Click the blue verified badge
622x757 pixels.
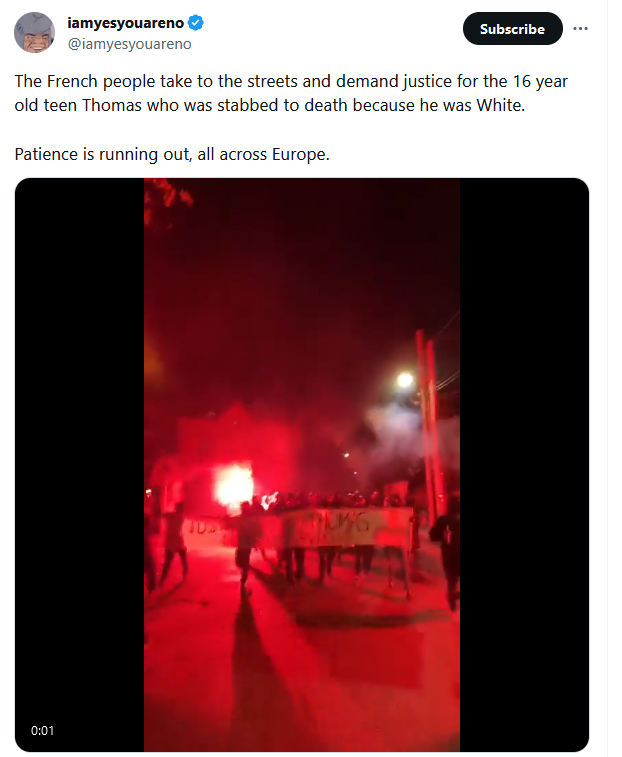pos(196,22)
